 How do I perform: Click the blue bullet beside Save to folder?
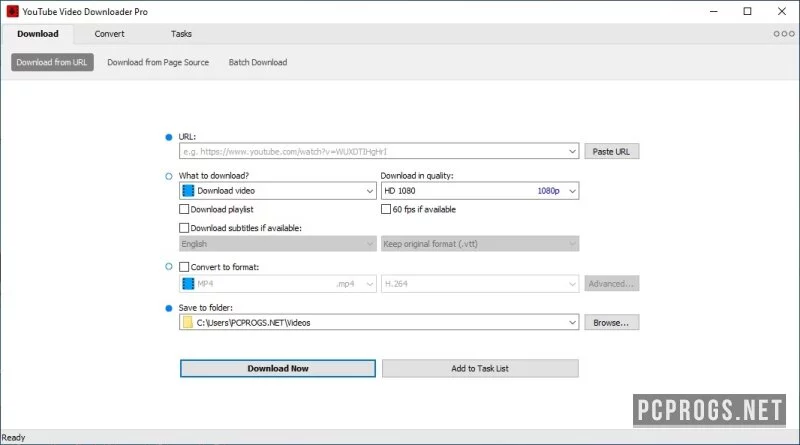coord(169,308)
